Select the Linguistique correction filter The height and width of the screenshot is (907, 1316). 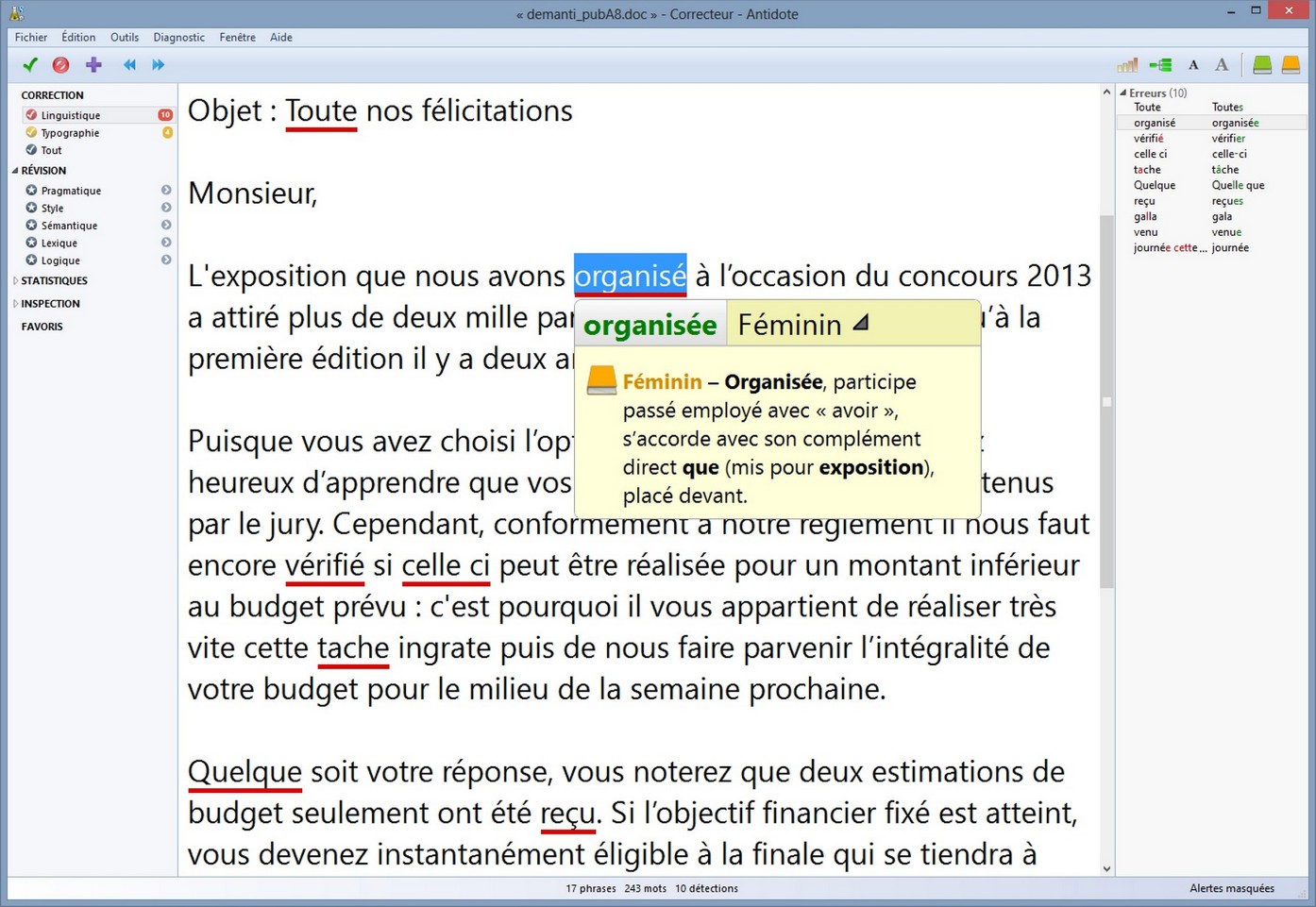coord(70,115)
